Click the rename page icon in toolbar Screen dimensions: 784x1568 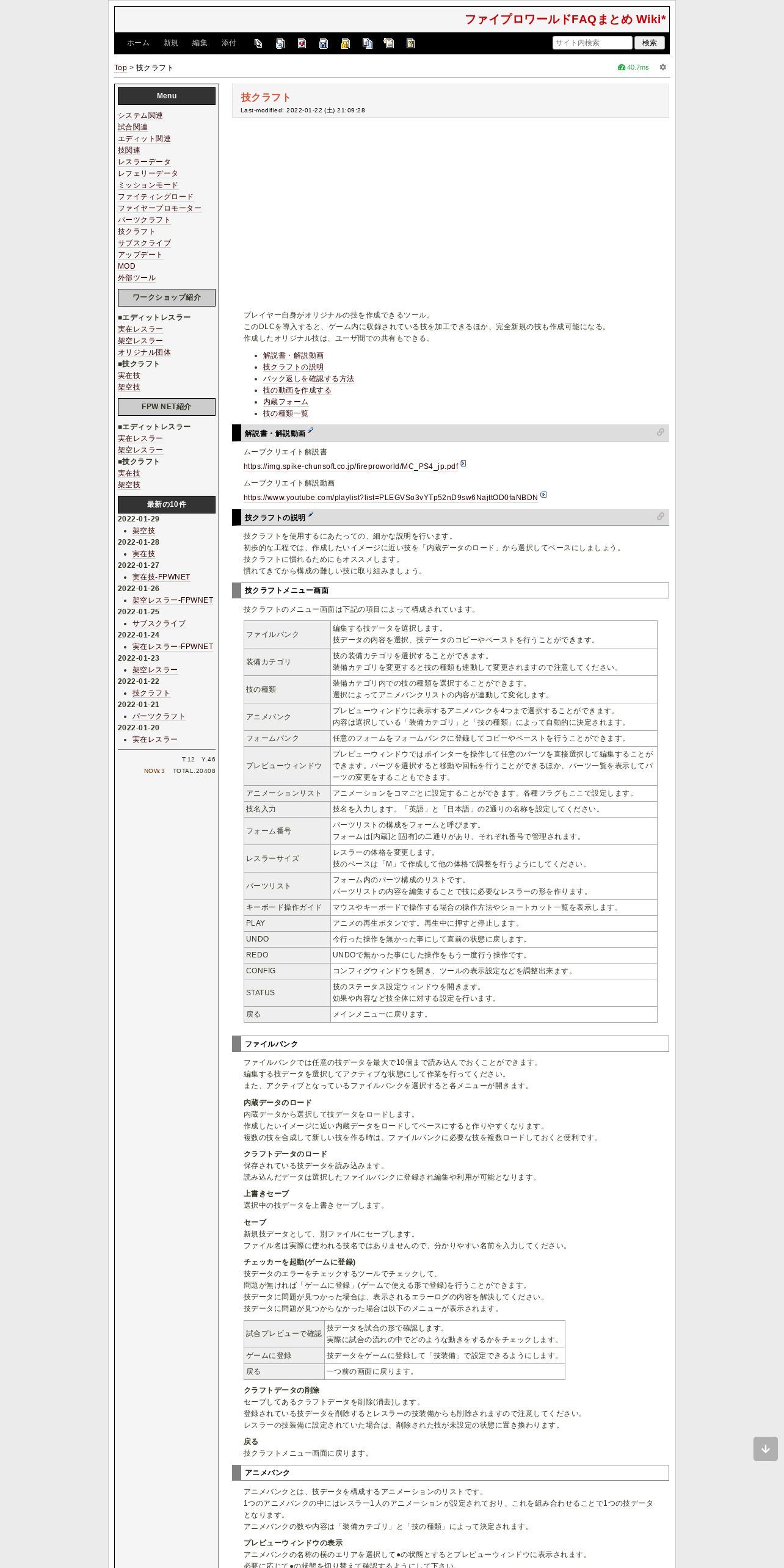388,43
